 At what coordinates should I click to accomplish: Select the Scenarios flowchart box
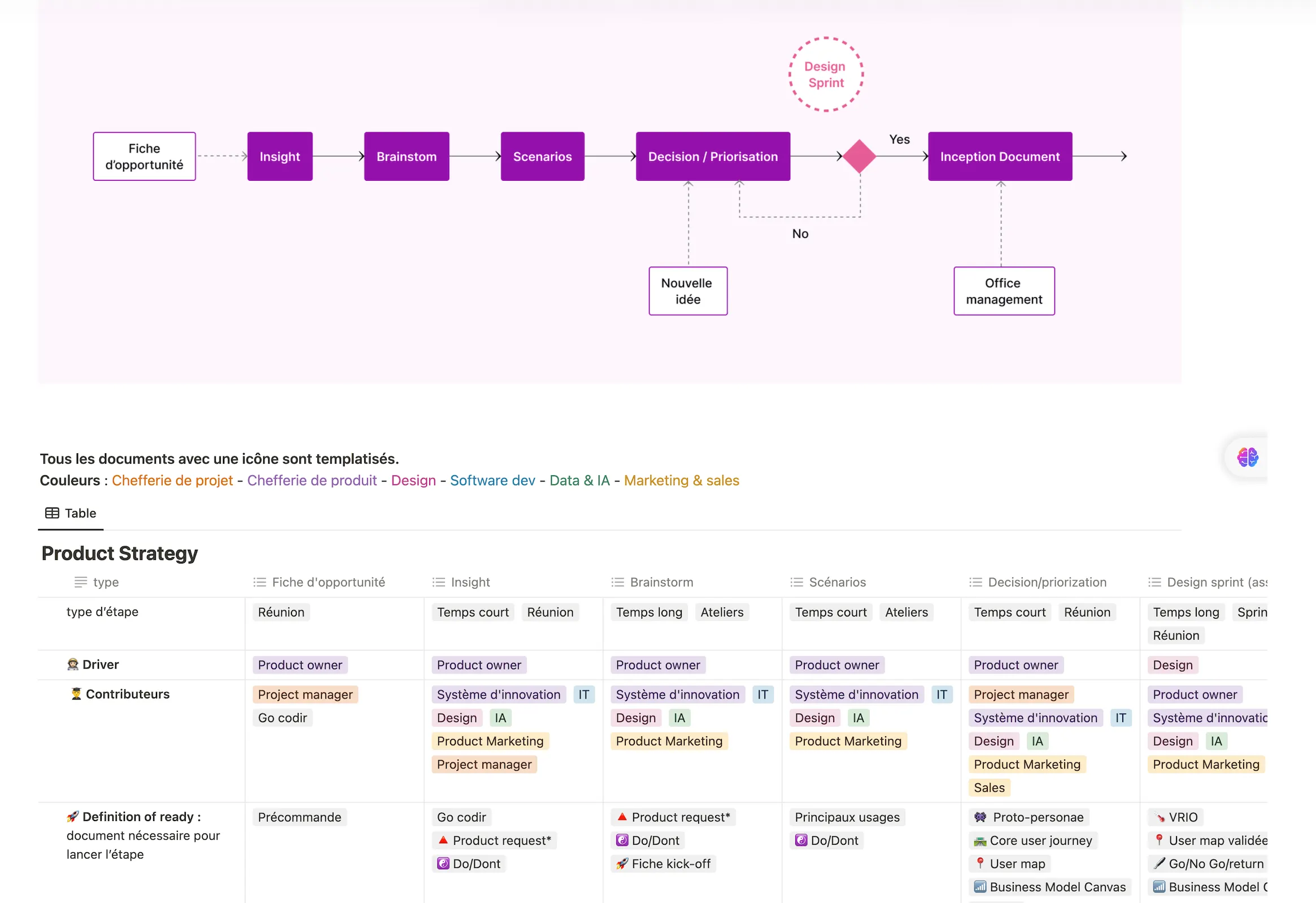[542, 157]
